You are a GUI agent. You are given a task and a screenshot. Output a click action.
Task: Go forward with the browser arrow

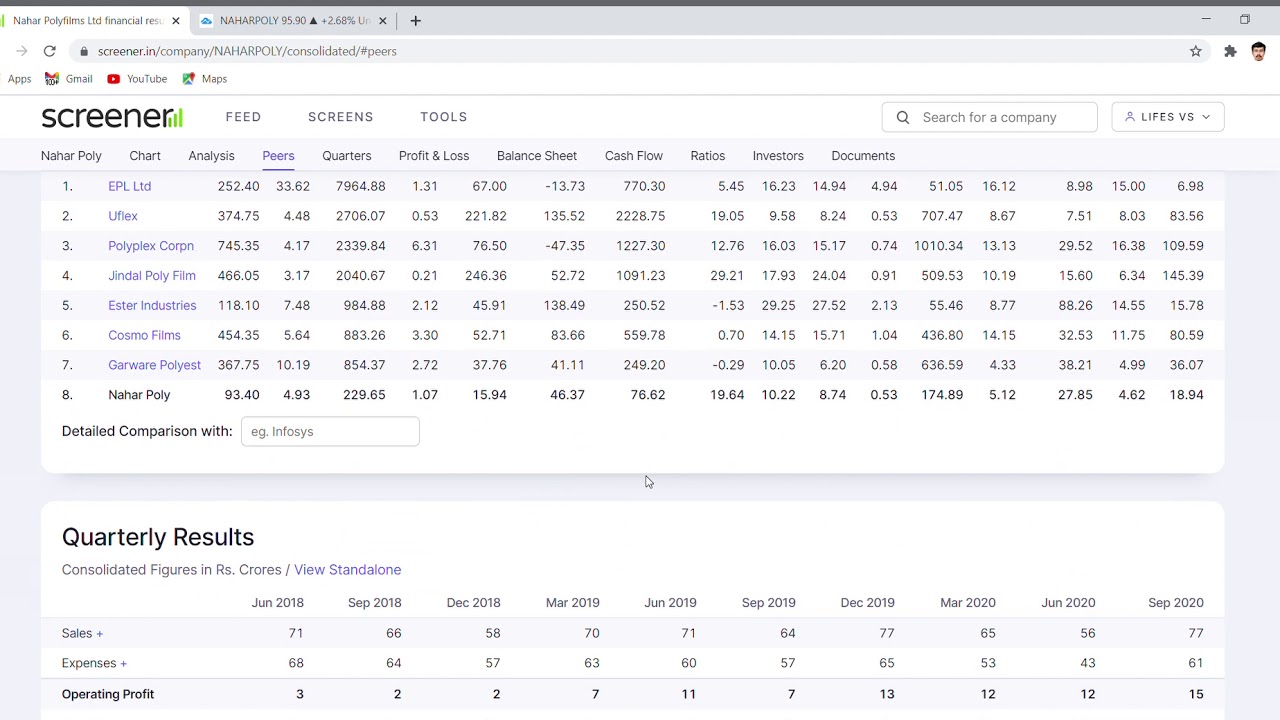pos(21,51)
